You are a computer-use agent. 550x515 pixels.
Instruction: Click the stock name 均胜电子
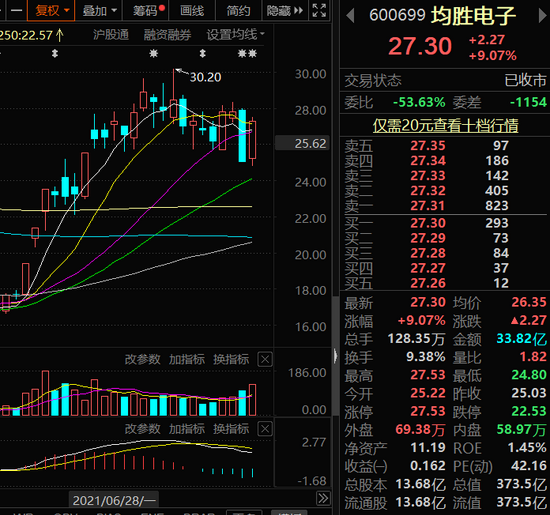(x=473, y=16)
